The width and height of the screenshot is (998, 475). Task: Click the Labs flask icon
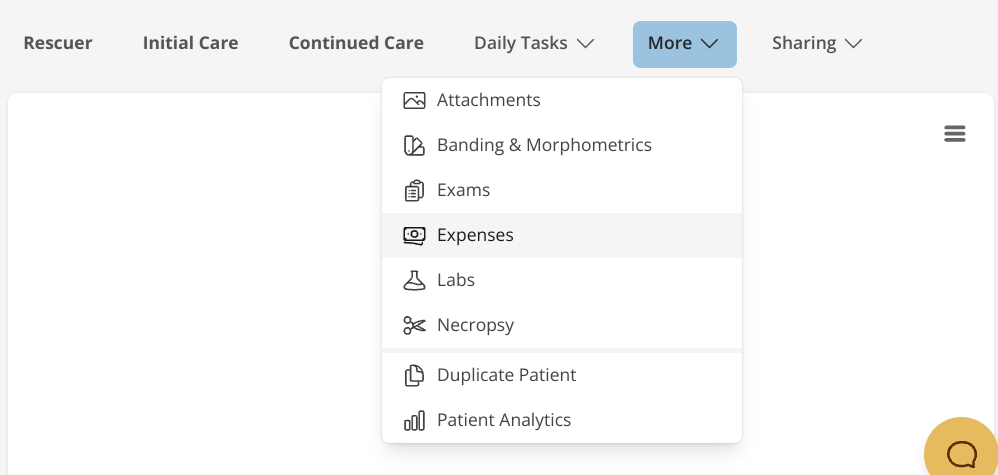[414, 281]
